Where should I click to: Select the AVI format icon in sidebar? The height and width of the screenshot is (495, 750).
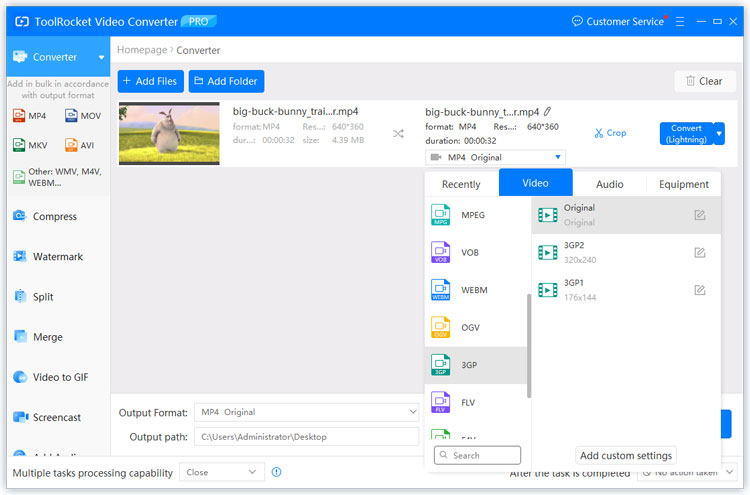pyautogui.click(x=71, y=145)
